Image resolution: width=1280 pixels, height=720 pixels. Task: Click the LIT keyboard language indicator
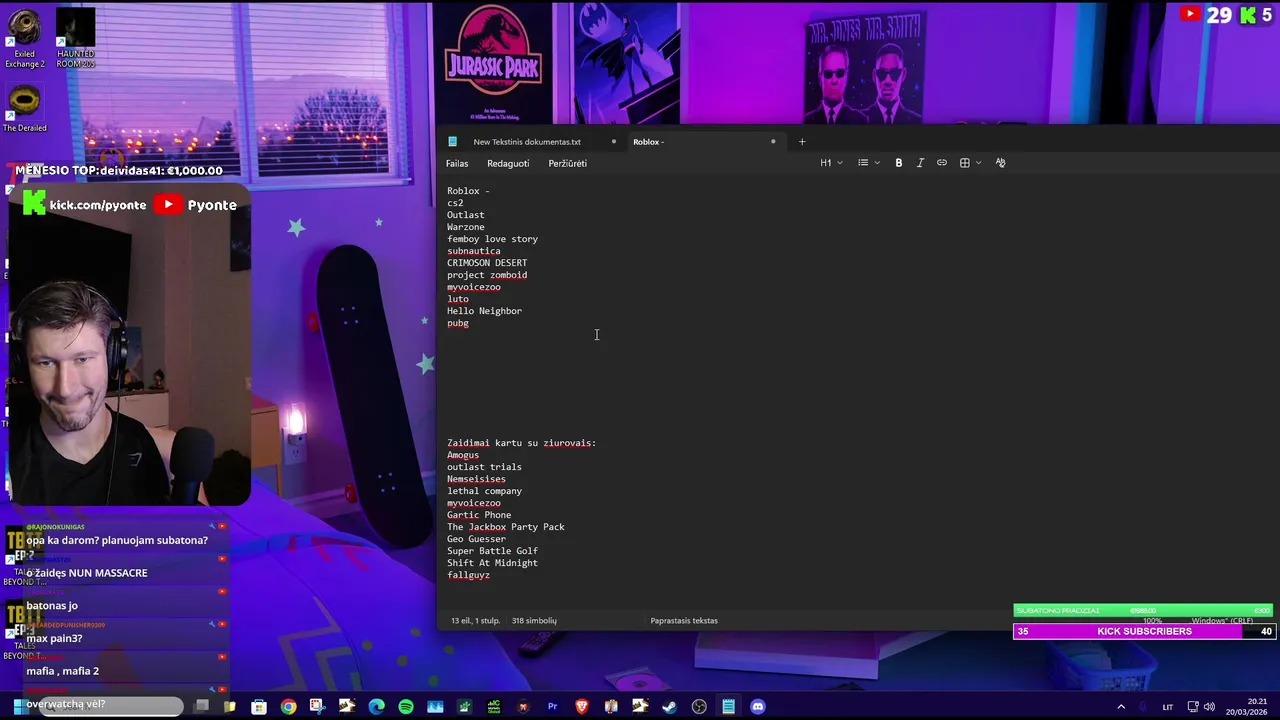point(1167,707)
